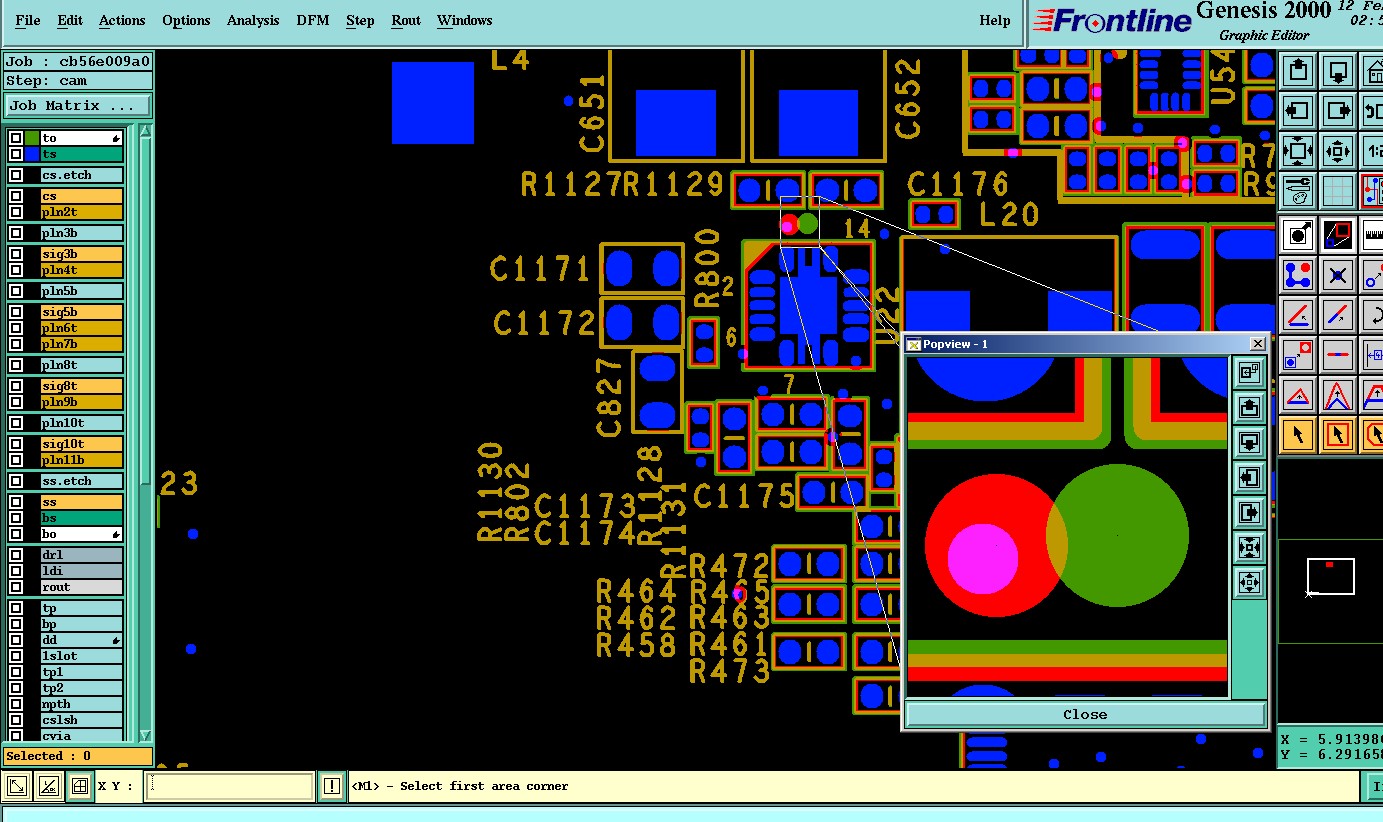Image resolution: width=1383 pixels, height=822 pixels.
Task: Click Popview zoom-in icon
Action: pos(1249,548)
